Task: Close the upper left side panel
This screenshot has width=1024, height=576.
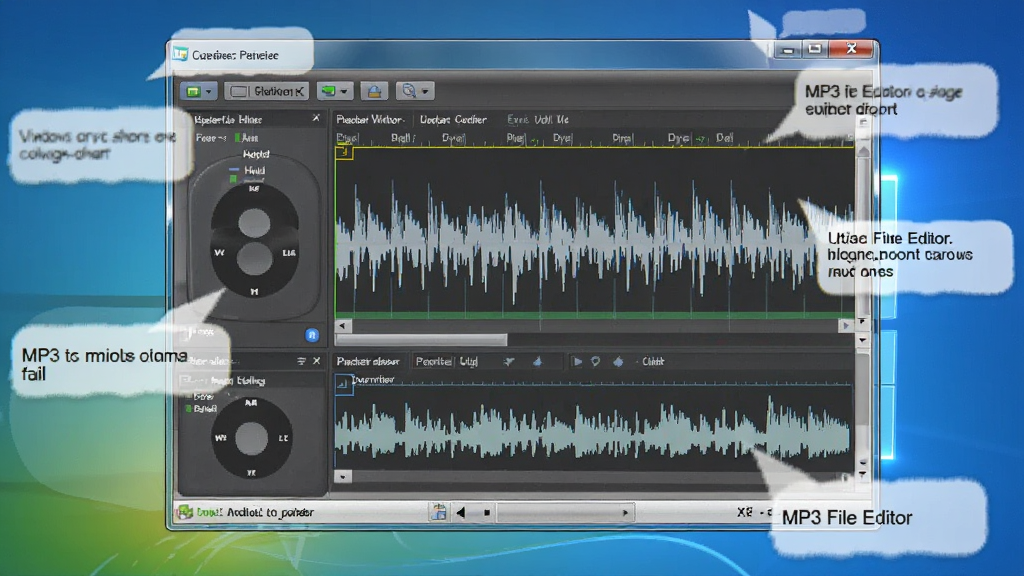Action: (x=316, y=118)
